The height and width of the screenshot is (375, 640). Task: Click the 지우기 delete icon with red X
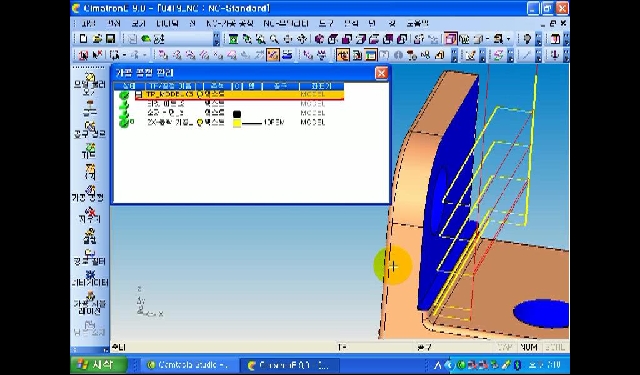(89, 215)
